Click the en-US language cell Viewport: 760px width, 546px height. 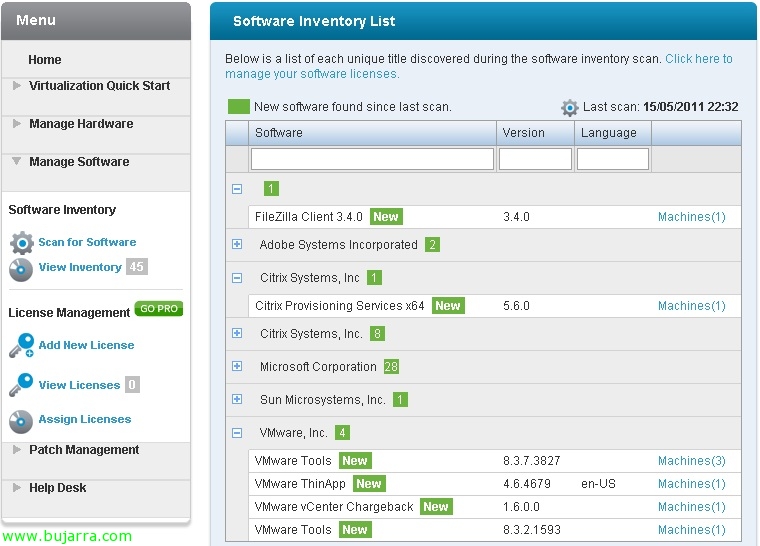[598, 484]
